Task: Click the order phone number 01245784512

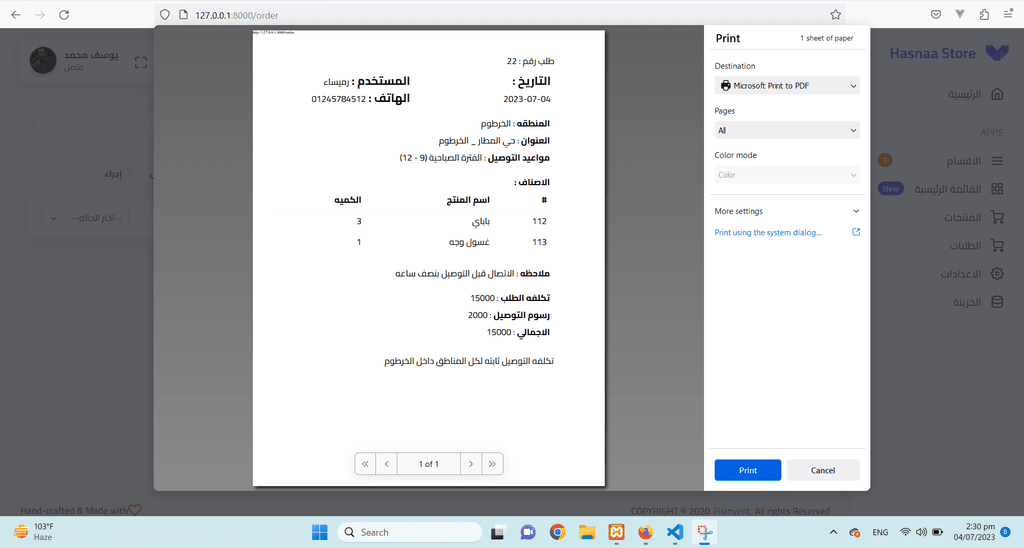Action: tap(338, 99)
